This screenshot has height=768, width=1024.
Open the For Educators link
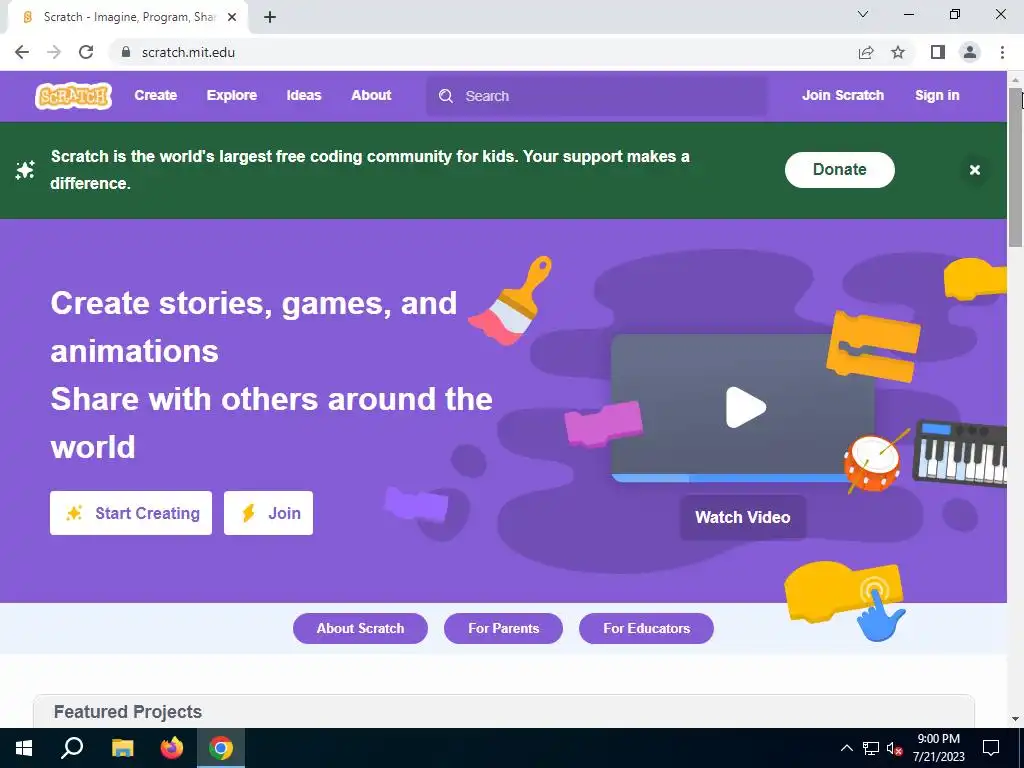point(647,628)
